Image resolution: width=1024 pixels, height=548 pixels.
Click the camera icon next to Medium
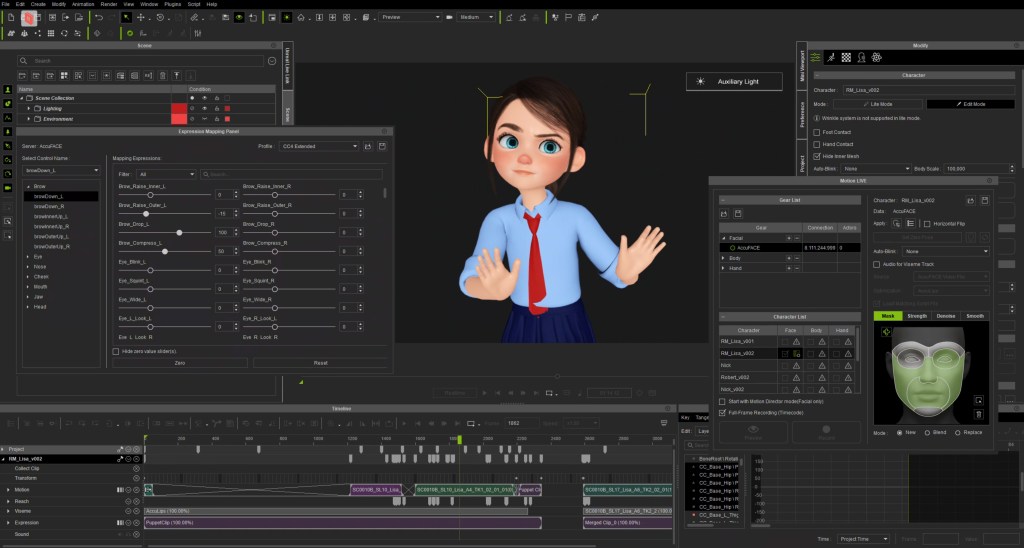(x=449, y=17)
